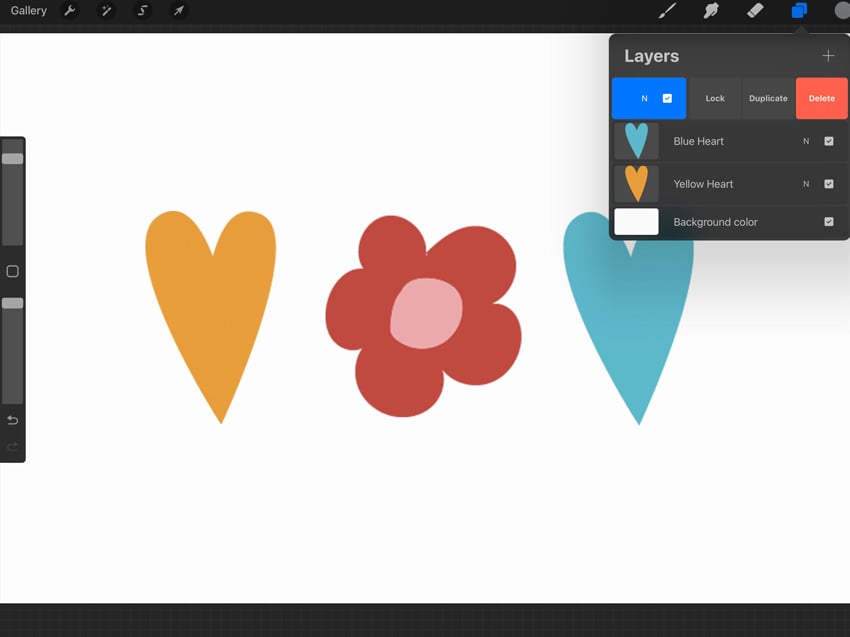
Task: Uncheck the Background color layer
Action: 828,222
